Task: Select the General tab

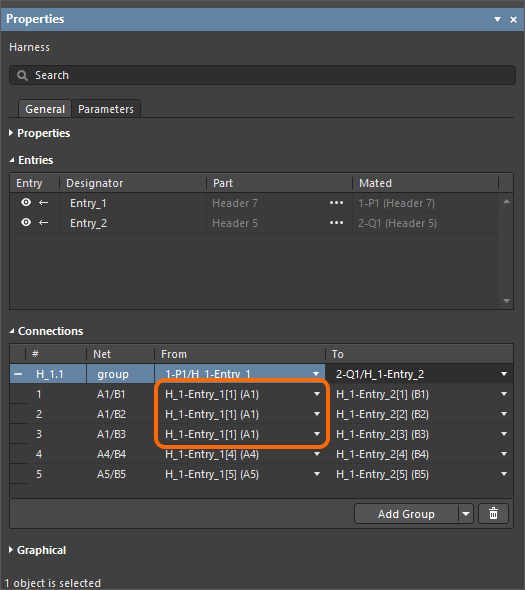Action: 45,109
